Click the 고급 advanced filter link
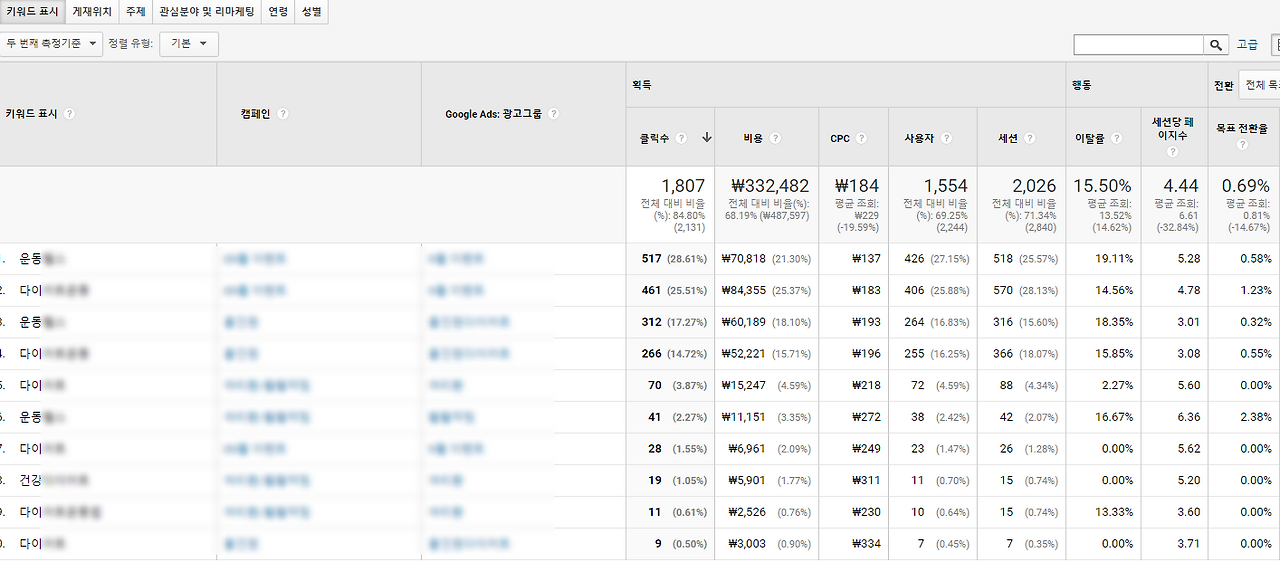This screenshot has height=562, width=1280. pyautogui.click(x=1247, y=45)
